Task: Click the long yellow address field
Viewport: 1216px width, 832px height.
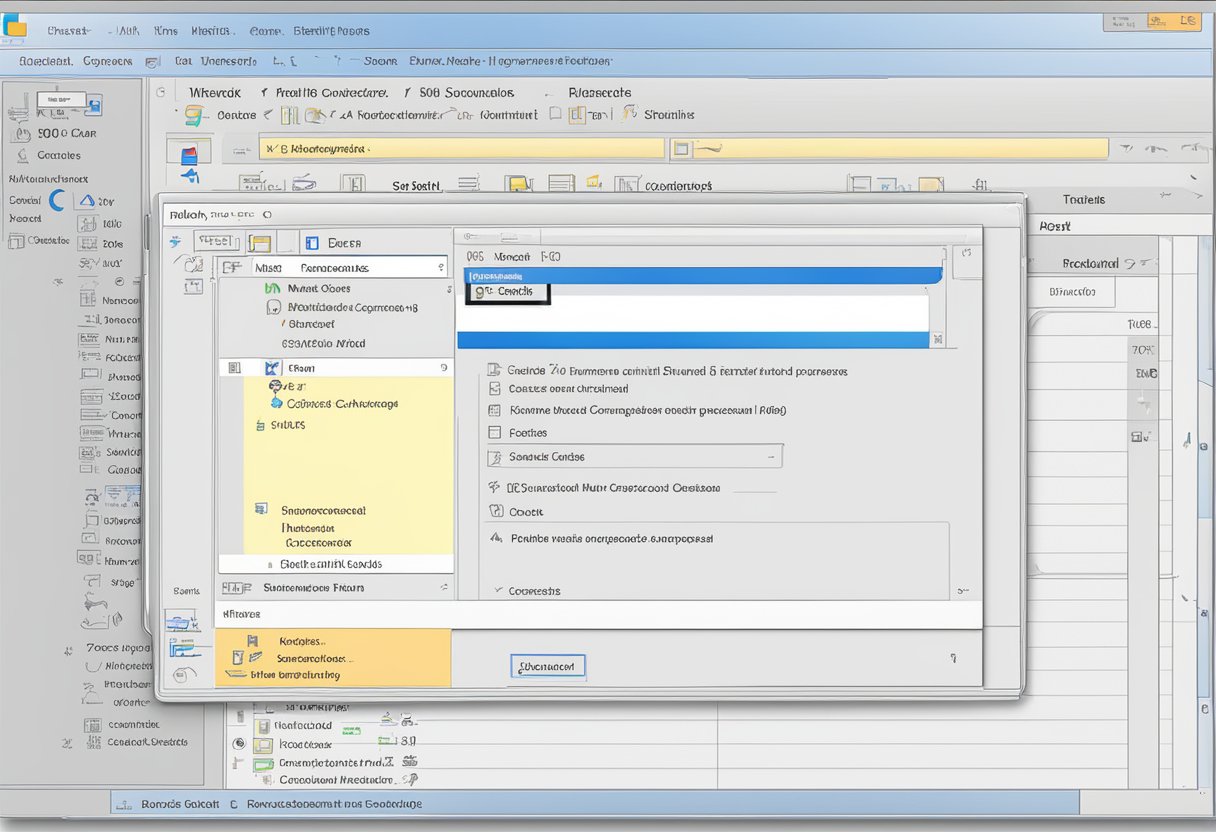Action: tap(462, 149)
